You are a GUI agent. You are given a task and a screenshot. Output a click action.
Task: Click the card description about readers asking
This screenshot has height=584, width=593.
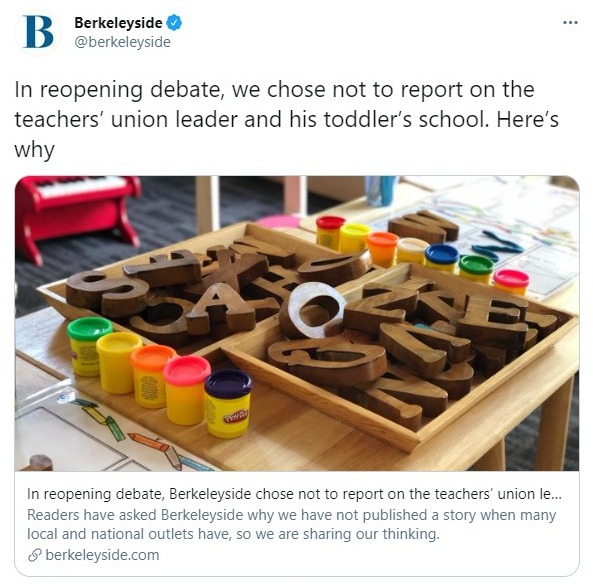click(x=291, y=525)
